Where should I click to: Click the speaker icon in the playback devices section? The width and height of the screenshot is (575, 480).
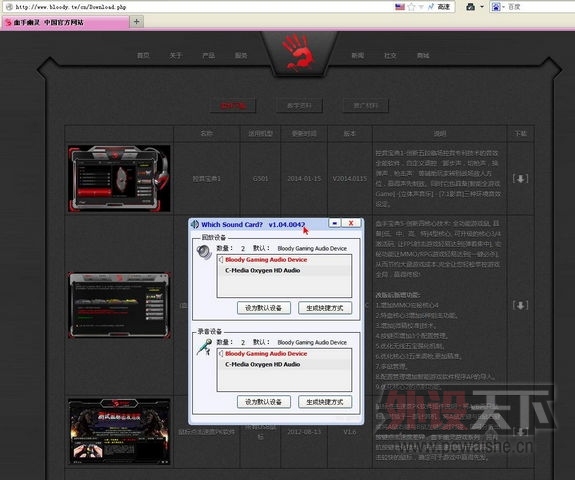point(204,252)
